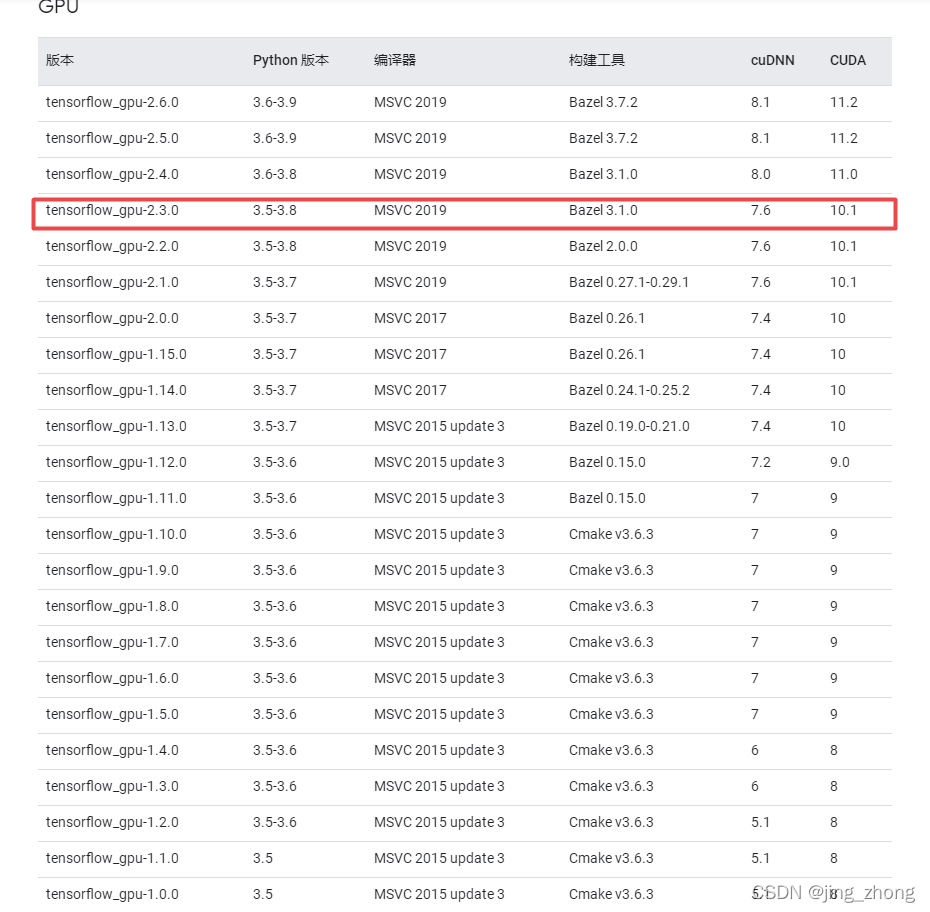This screenshot has width=930, height=912.
Task: Click MSVC 2015 update 3 in tensorflow_gpu-1.13.0 row
Action: click(439, 426)
